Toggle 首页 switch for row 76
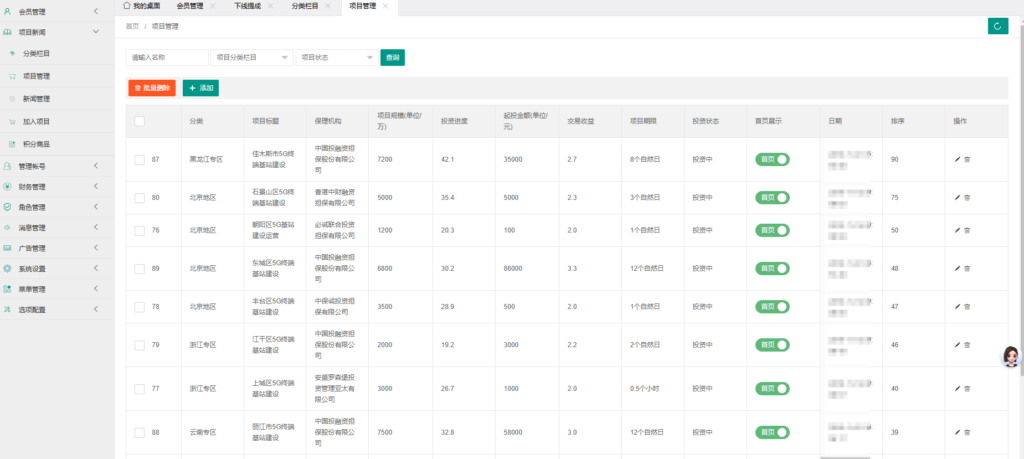This screenshot has width=1024, height=459. tap(772, 230)
